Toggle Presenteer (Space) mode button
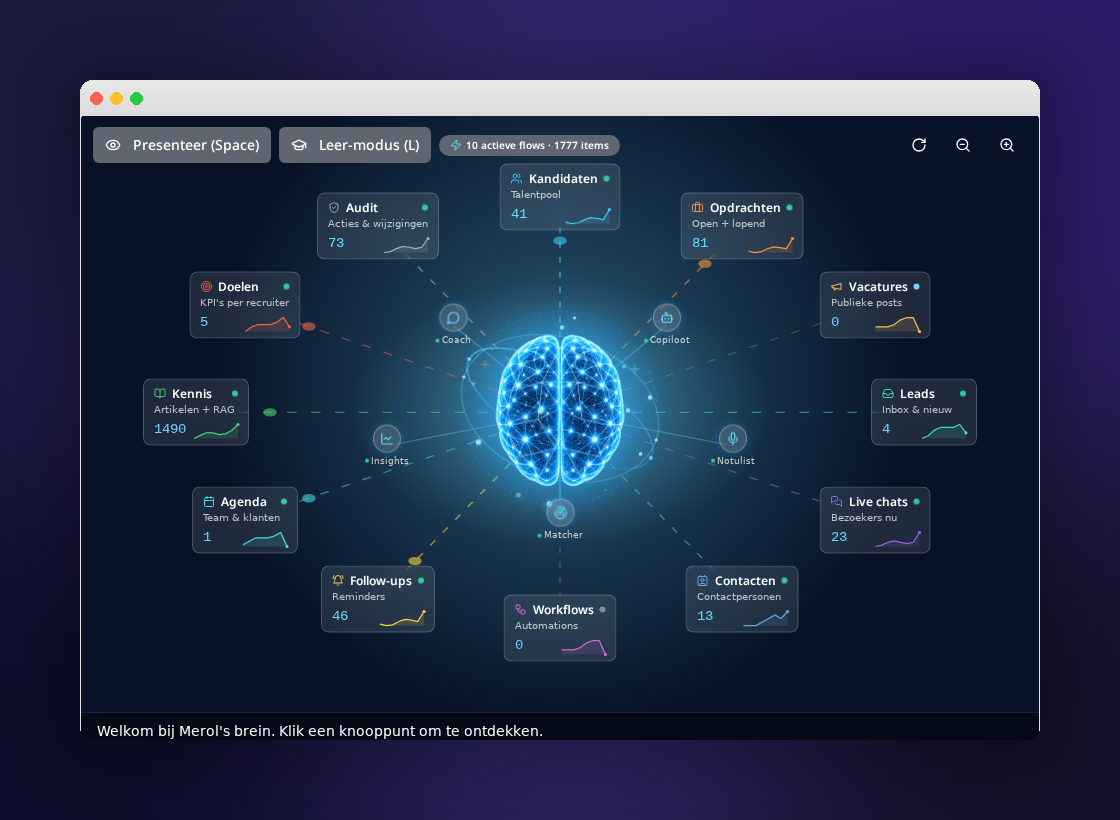 (x=181, y=145)
